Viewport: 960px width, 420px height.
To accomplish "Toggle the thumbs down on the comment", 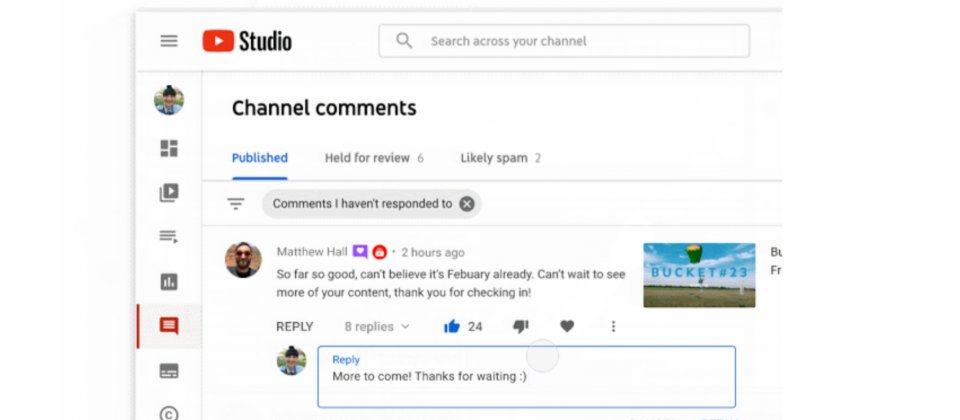I will tap(520, 327).
